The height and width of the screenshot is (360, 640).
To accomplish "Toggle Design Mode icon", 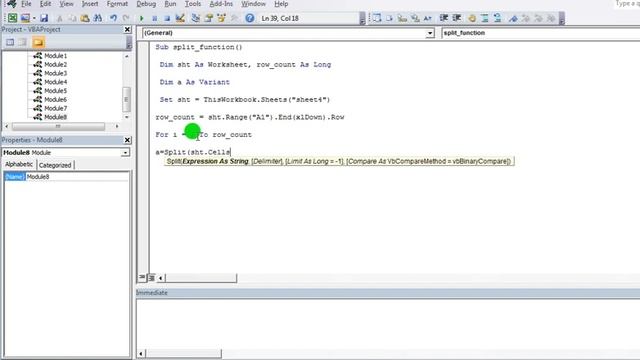I will 180,18.
